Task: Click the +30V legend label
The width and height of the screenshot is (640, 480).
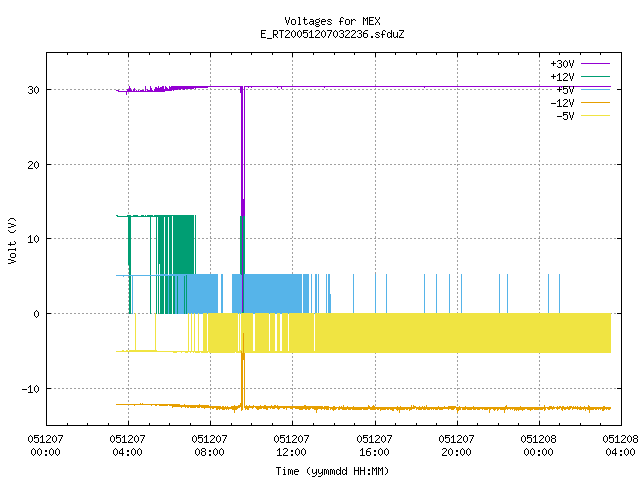Action: pyautogui.click(x=562, y=64)
